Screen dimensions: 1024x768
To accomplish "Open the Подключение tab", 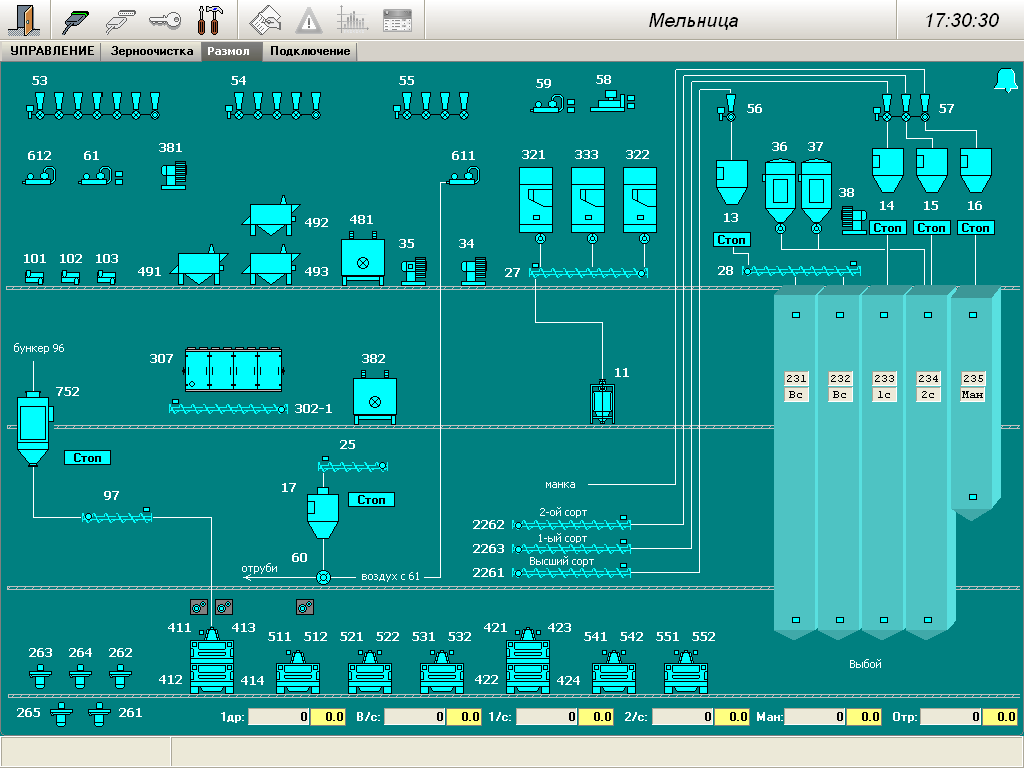I will (x=310, y=51).
